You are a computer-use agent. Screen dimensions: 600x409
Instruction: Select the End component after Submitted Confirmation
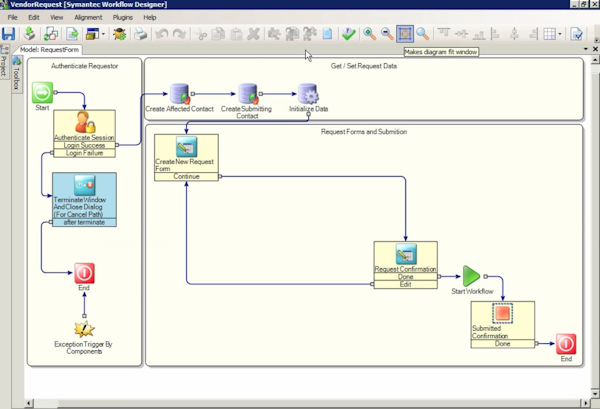[x=566, y=344]
